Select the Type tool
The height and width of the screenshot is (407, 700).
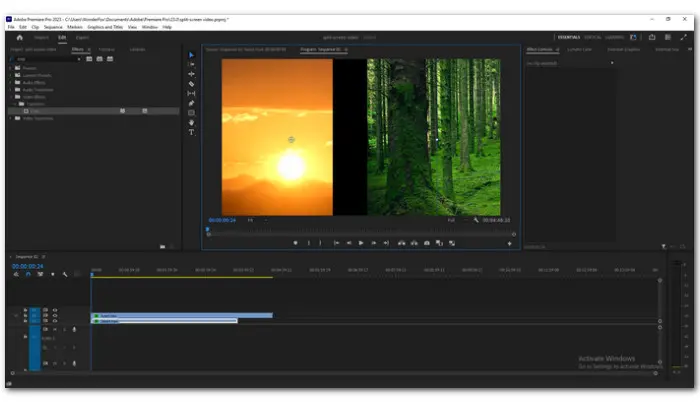192,133
